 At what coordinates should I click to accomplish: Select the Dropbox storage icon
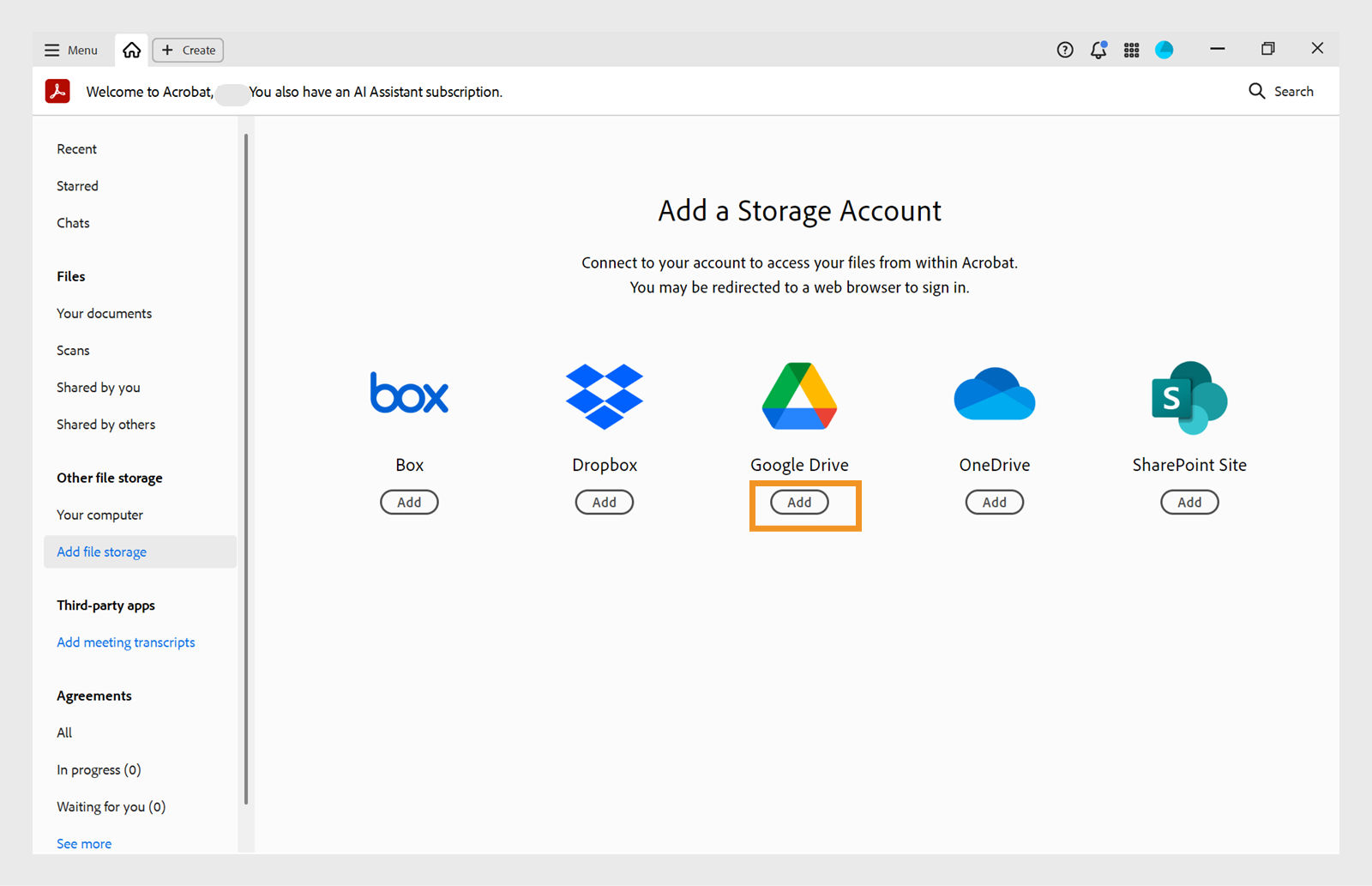[604, 395]
